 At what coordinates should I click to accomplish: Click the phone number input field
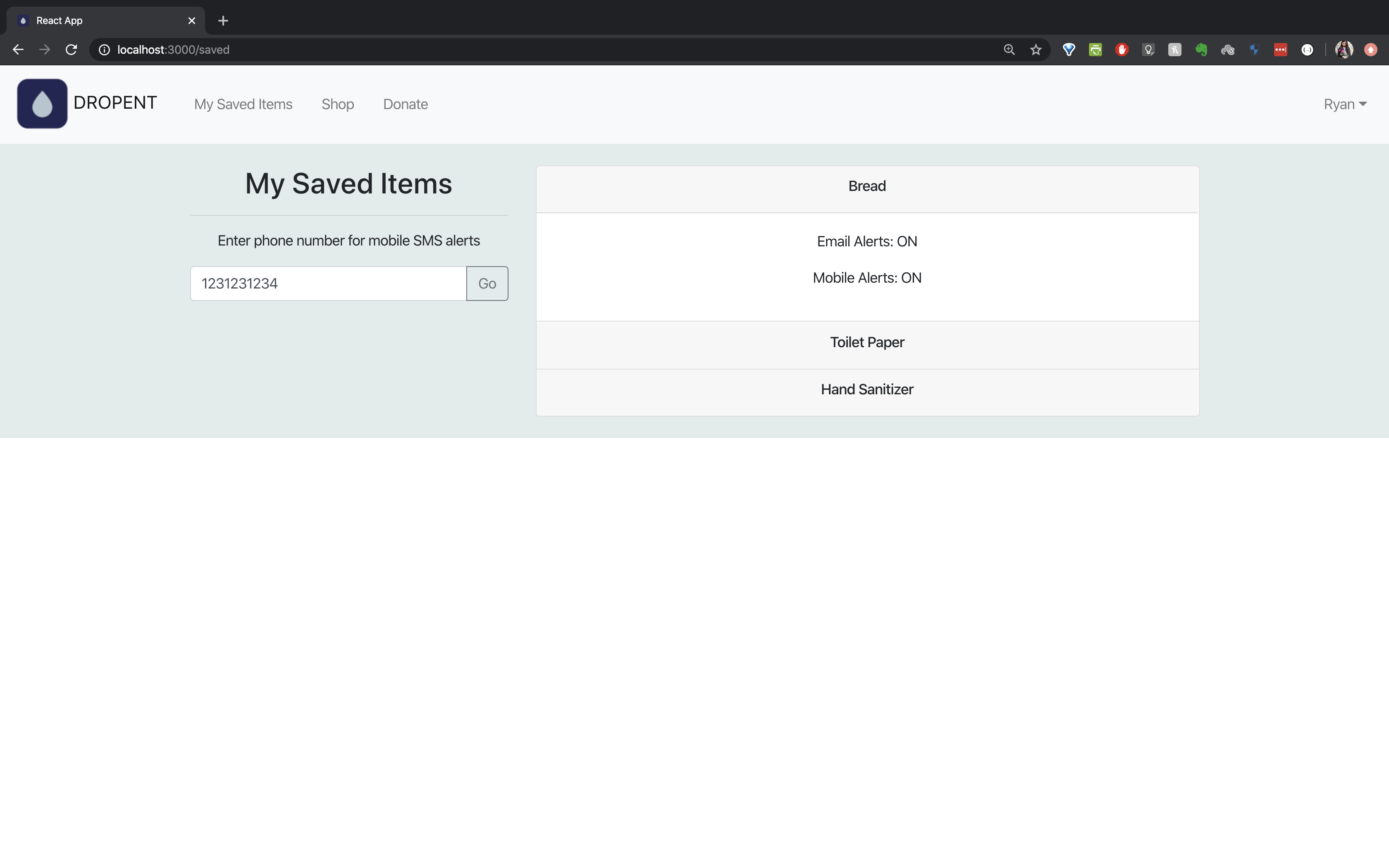pyautogui.click(x=328, y=284)
